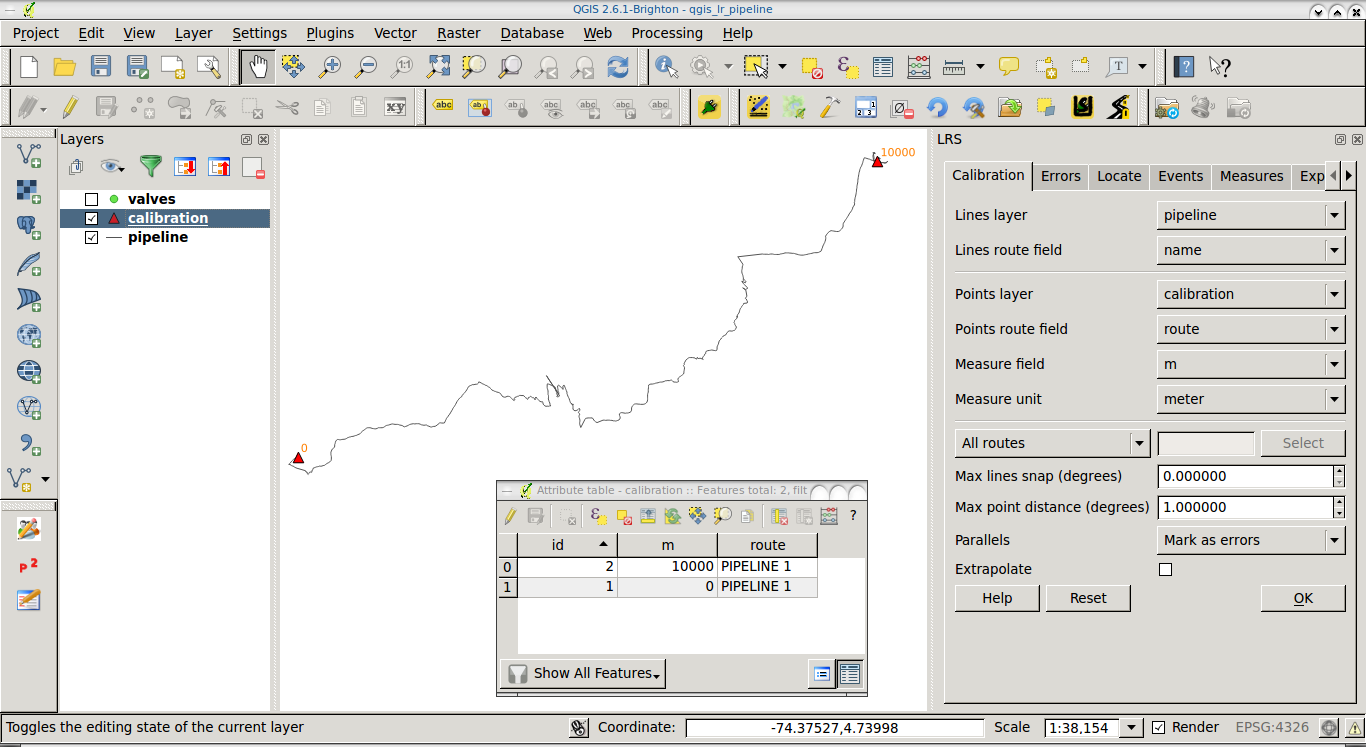Viewport: 1366px width, 747px height.
Task: Click the Map Tips speech bubble icon
Action: coord(1009,67)
